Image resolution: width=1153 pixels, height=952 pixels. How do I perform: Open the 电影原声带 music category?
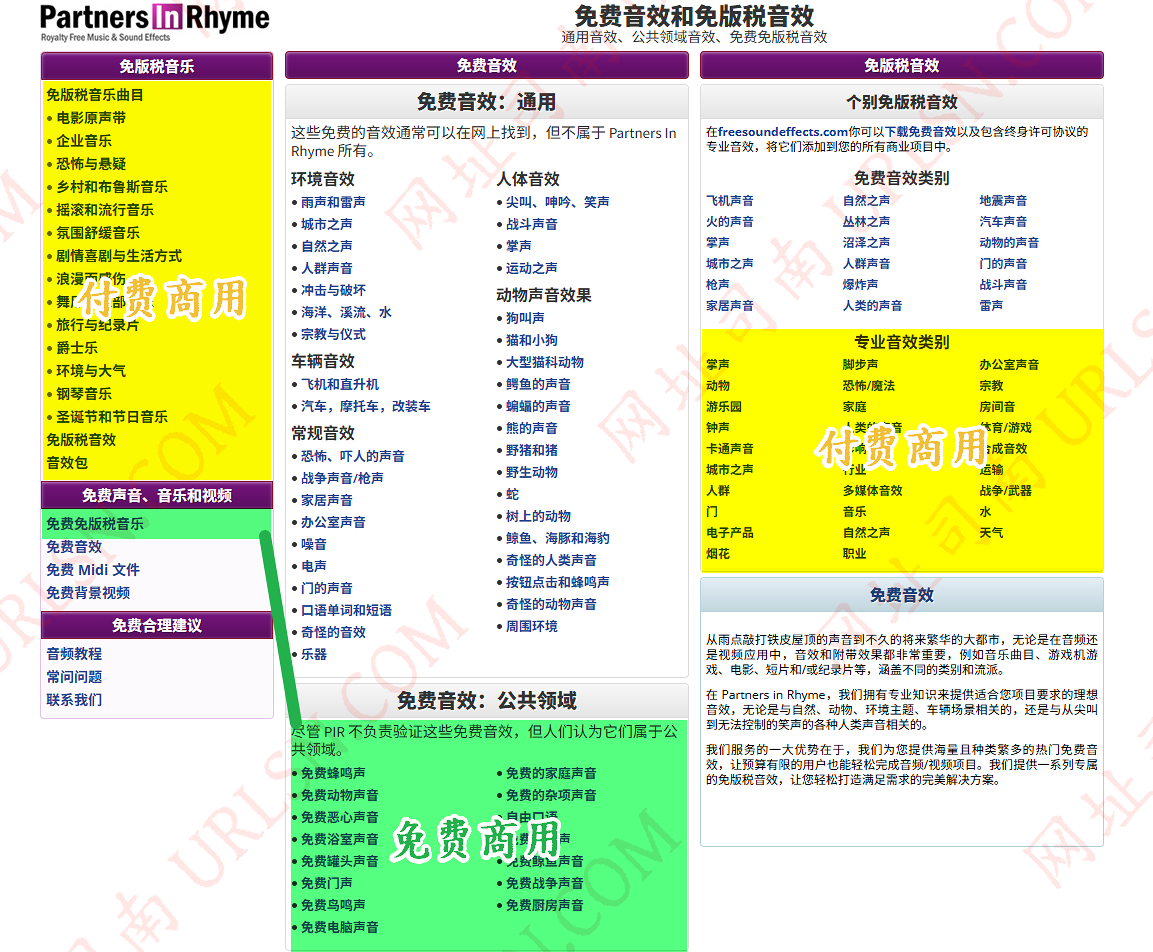91,118
